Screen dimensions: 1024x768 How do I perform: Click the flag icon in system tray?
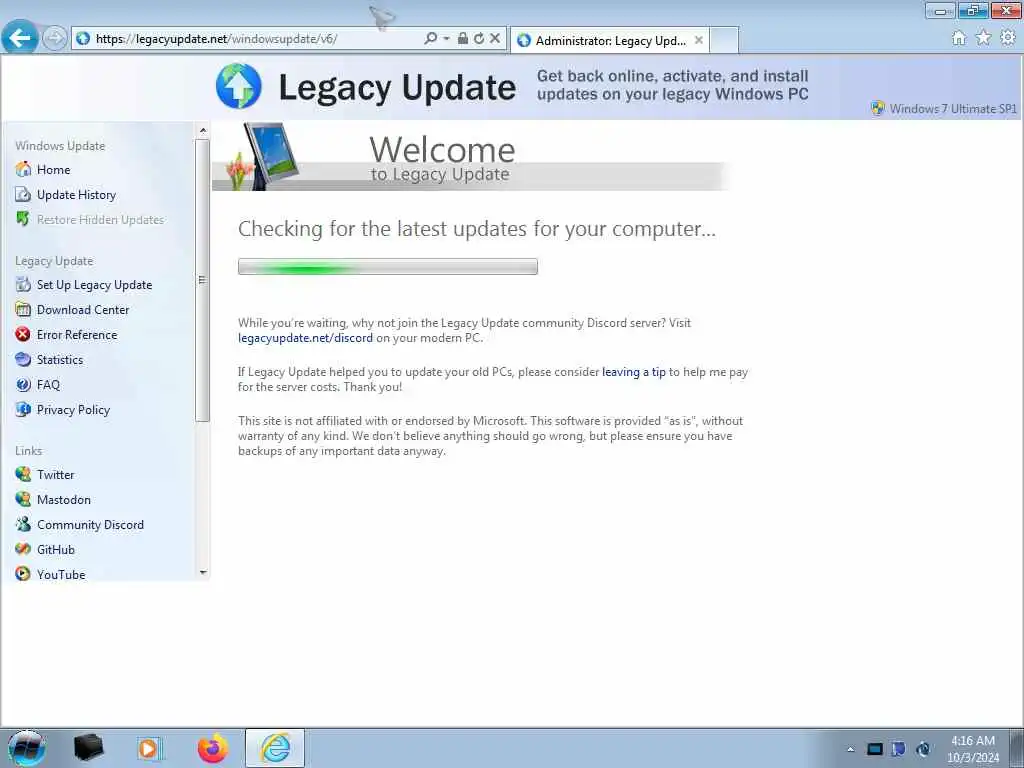pyautogui.click(x=899, y=749)
